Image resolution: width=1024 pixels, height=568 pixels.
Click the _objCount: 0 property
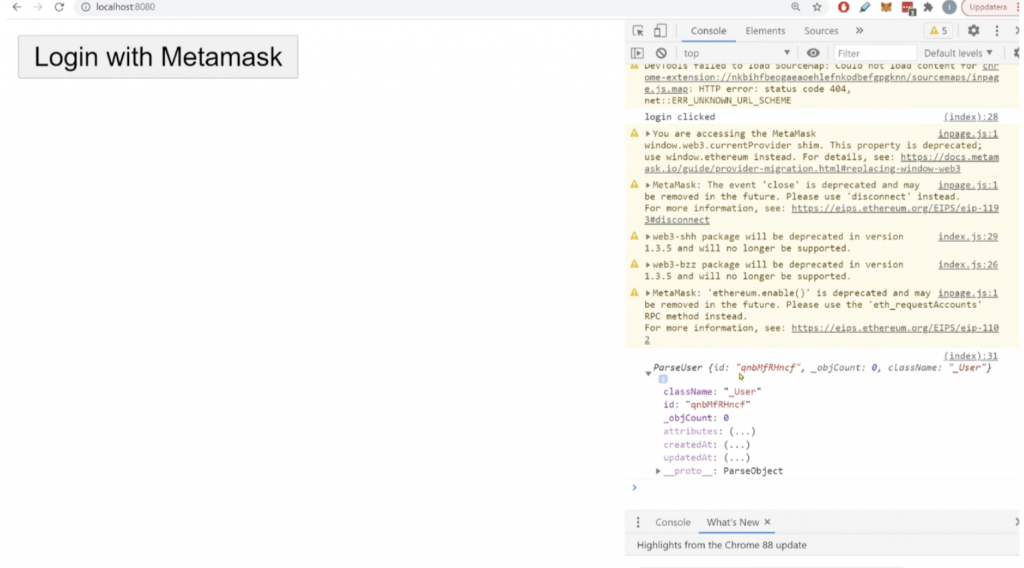point(696,418)
